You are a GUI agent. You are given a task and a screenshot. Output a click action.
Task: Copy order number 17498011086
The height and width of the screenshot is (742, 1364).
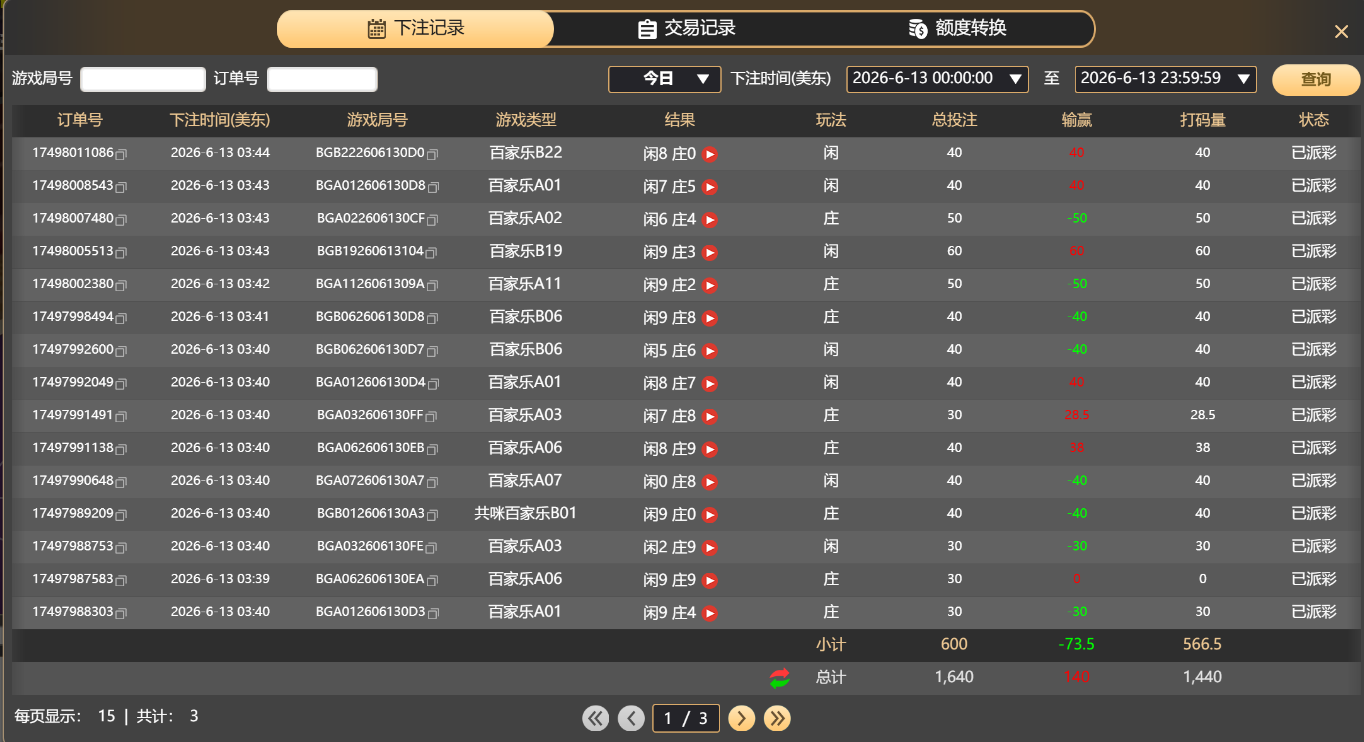[121, 155]
